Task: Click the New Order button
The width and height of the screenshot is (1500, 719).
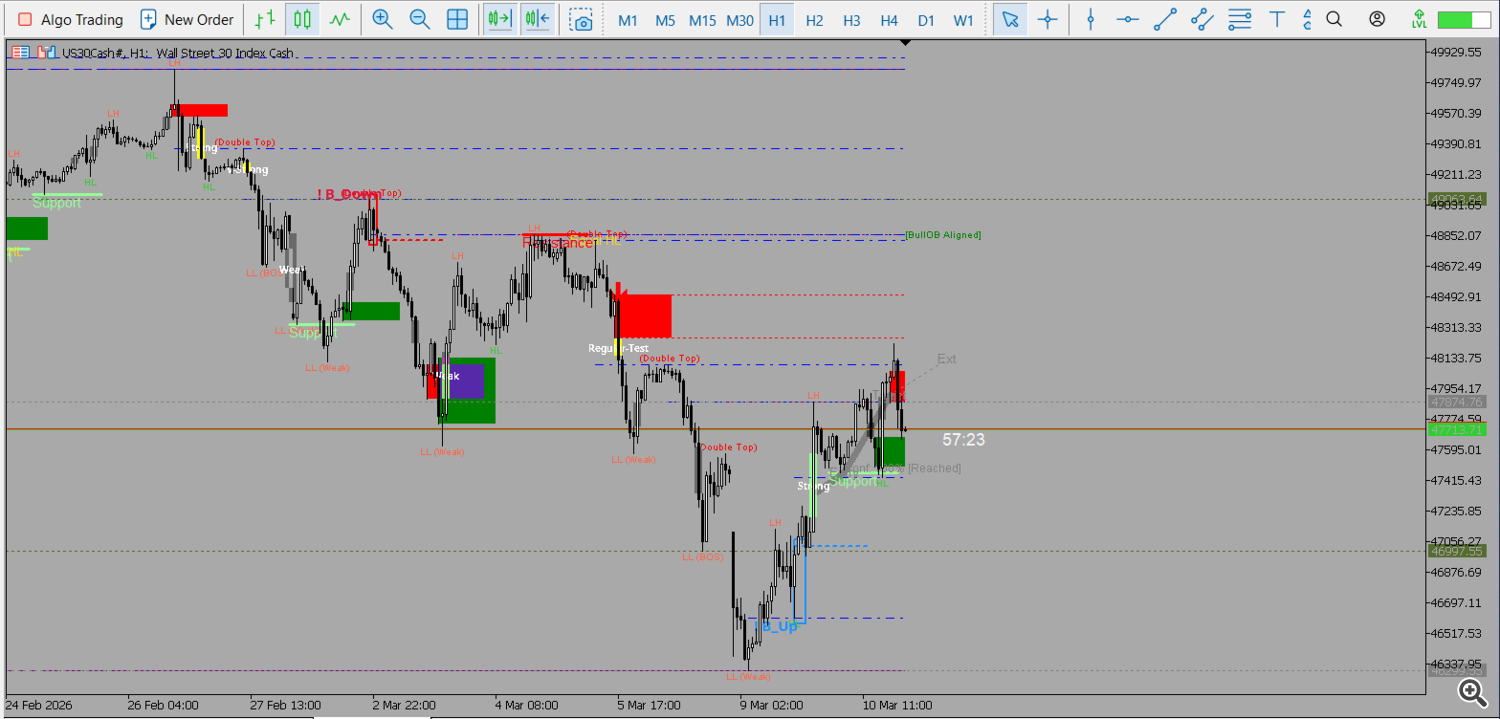Action: click(x=186, y=18)
